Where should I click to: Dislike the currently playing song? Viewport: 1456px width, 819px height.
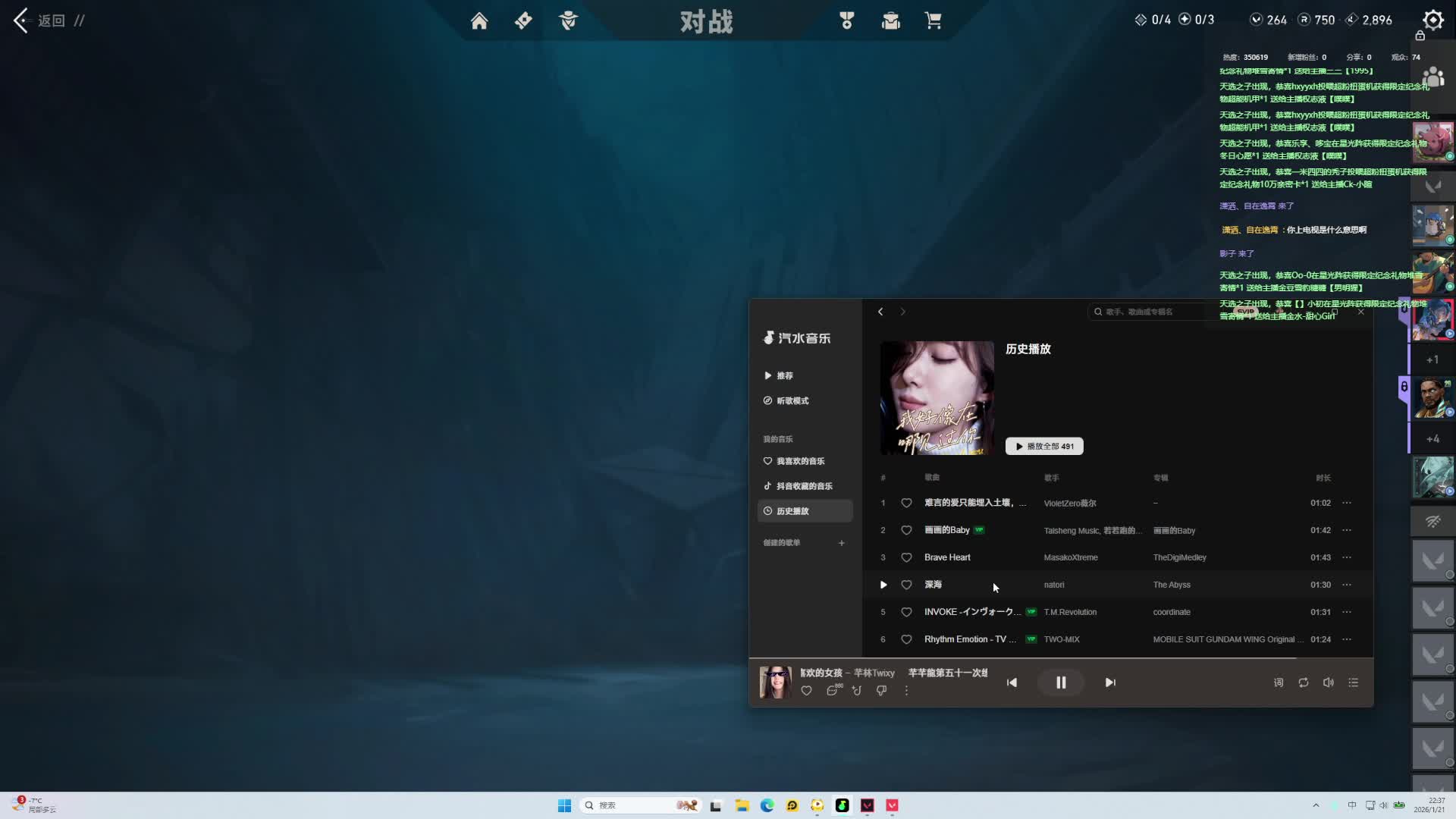881,691
